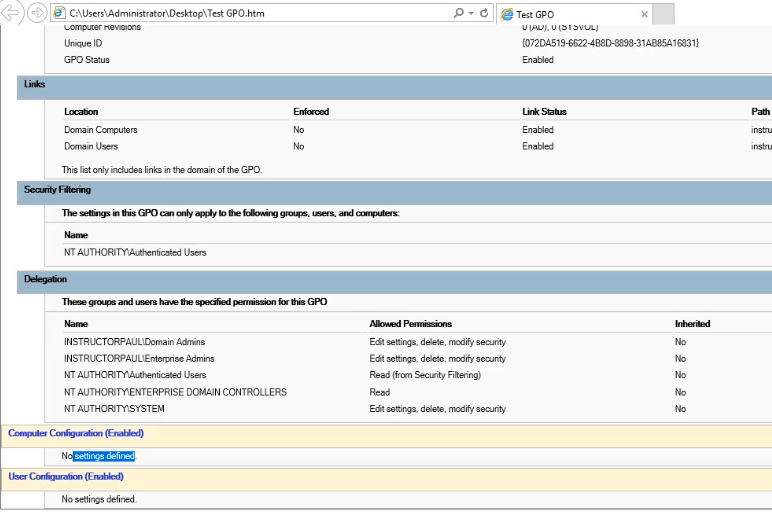772x513 pixels.
Task: Open a new blank tab
Action: click(x=663, y=14)
